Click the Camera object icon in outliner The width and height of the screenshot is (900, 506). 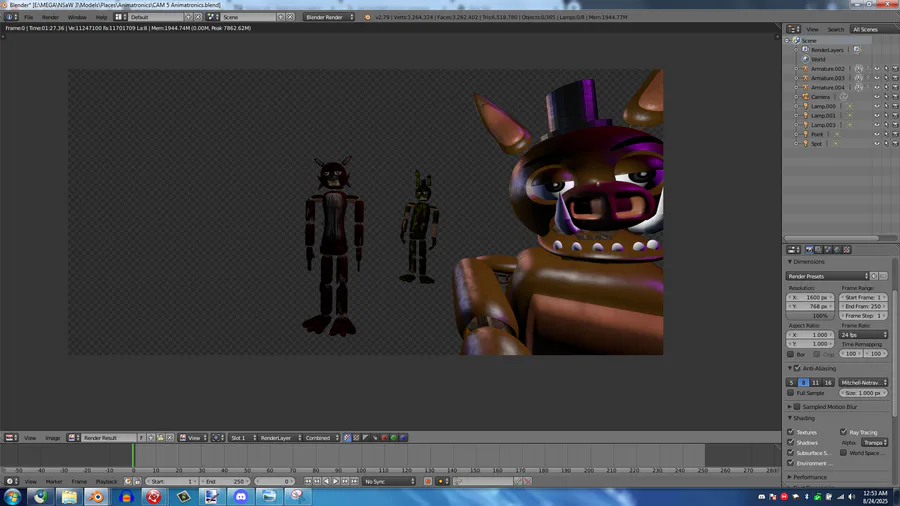point(805,97)
